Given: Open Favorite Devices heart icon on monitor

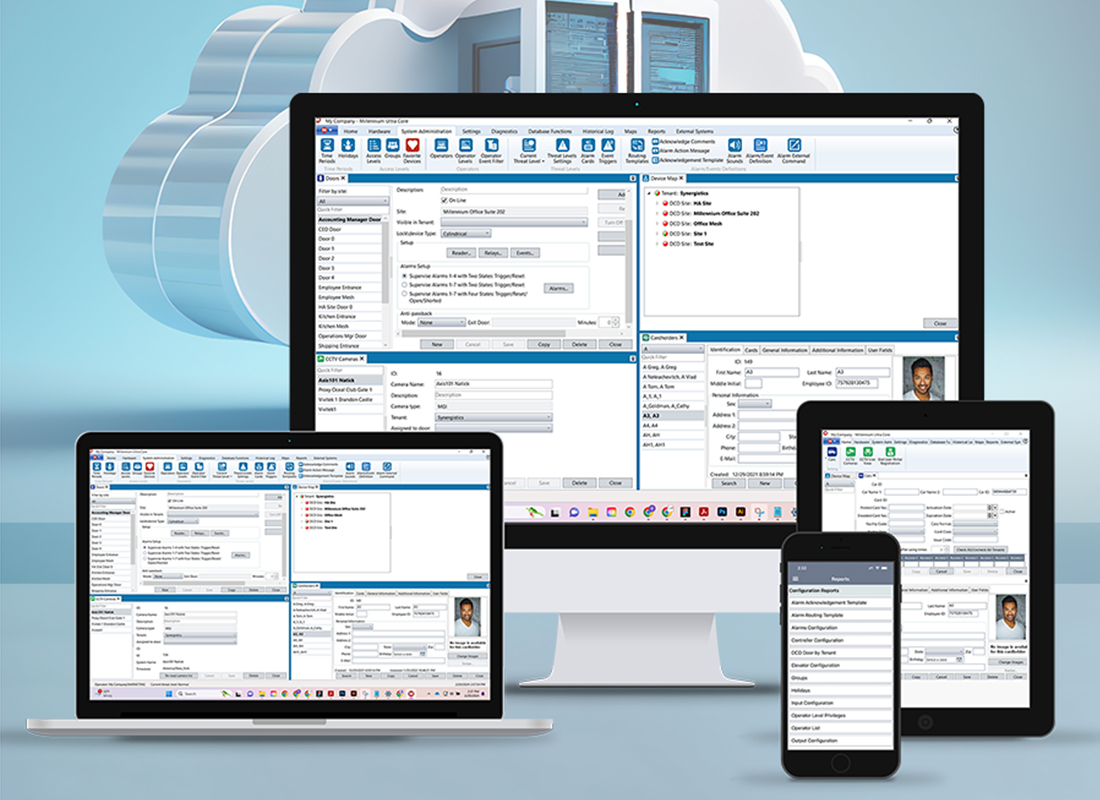Looking at the screenshot, I should click(x=412, y=150).
